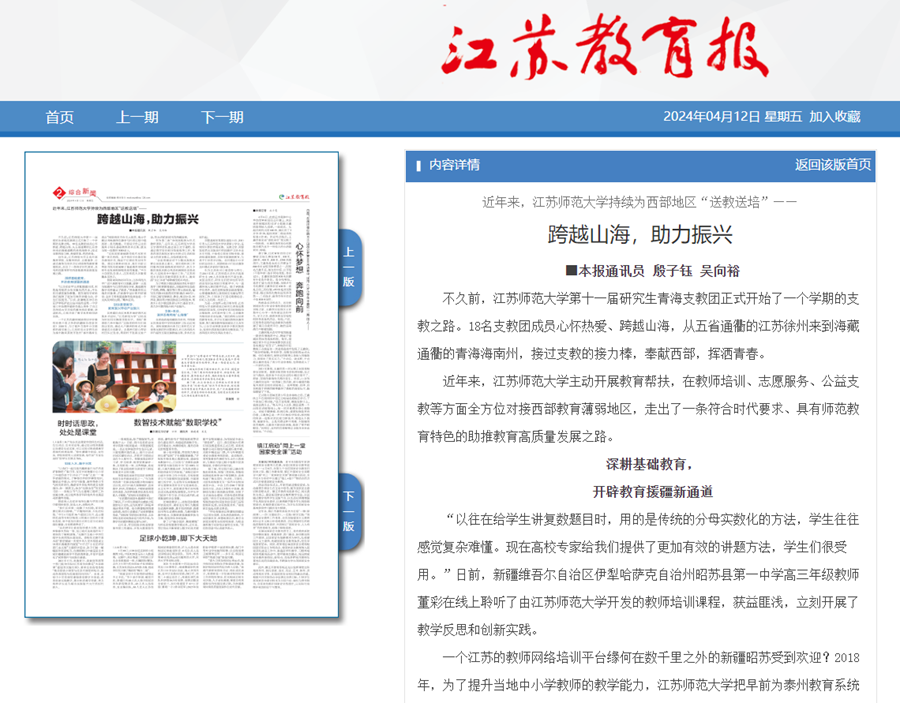
Task: Click the 江苏教育报 red masthead logo
Action: click(x=605, y=48)
